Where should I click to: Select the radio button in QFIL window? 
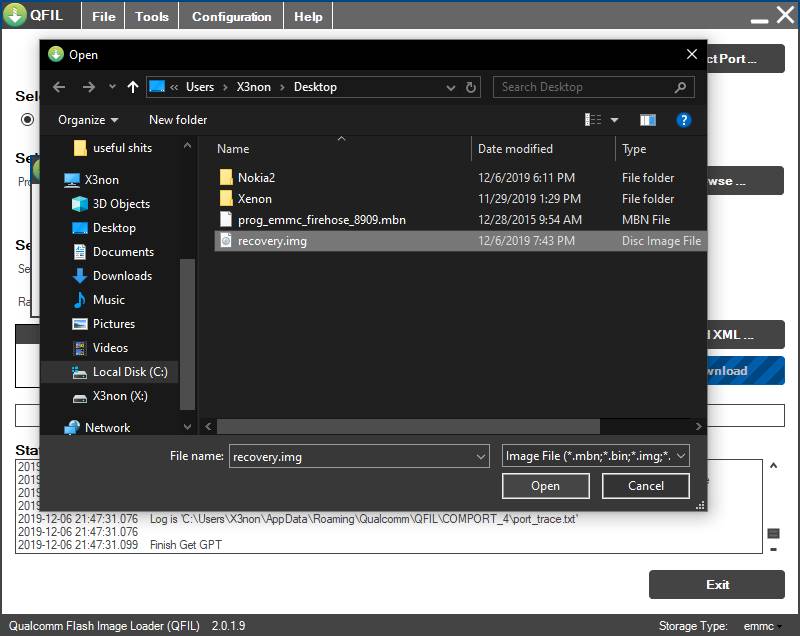(x=28, y=119)
